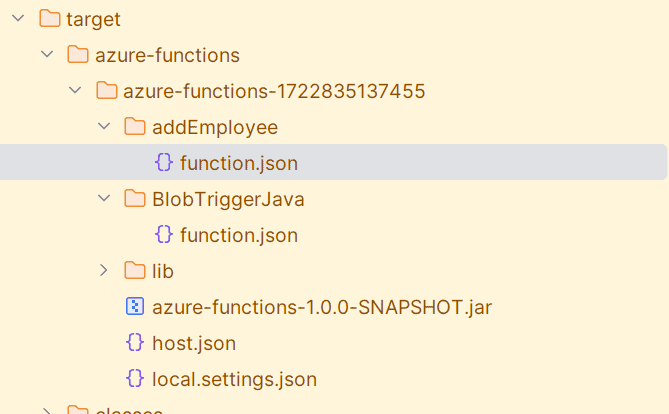Click the host.json braces icon
The height and width of the screenshot is (414, 669).
pyautogui.click(x=135, y=342)
